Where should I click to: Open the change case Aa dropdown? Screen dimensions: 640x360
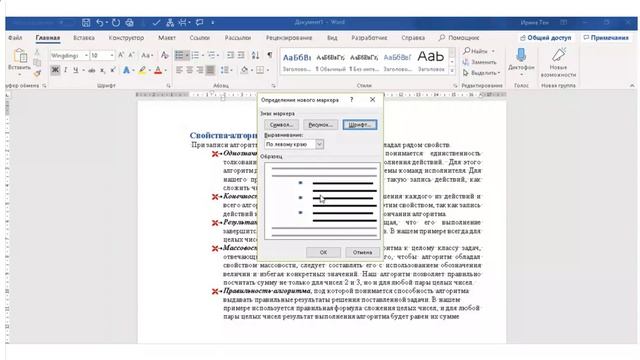(147, 55)
